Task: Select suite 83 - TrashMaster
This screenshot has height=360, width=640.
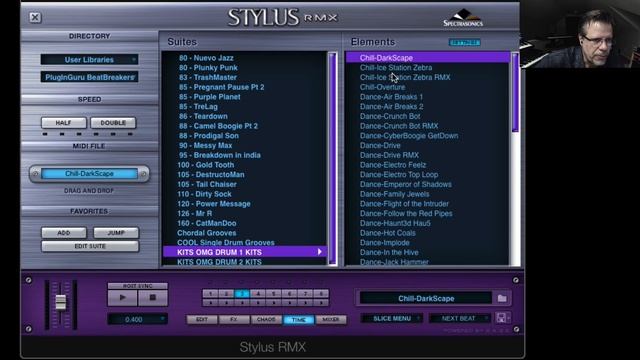Action: (208, 78)
